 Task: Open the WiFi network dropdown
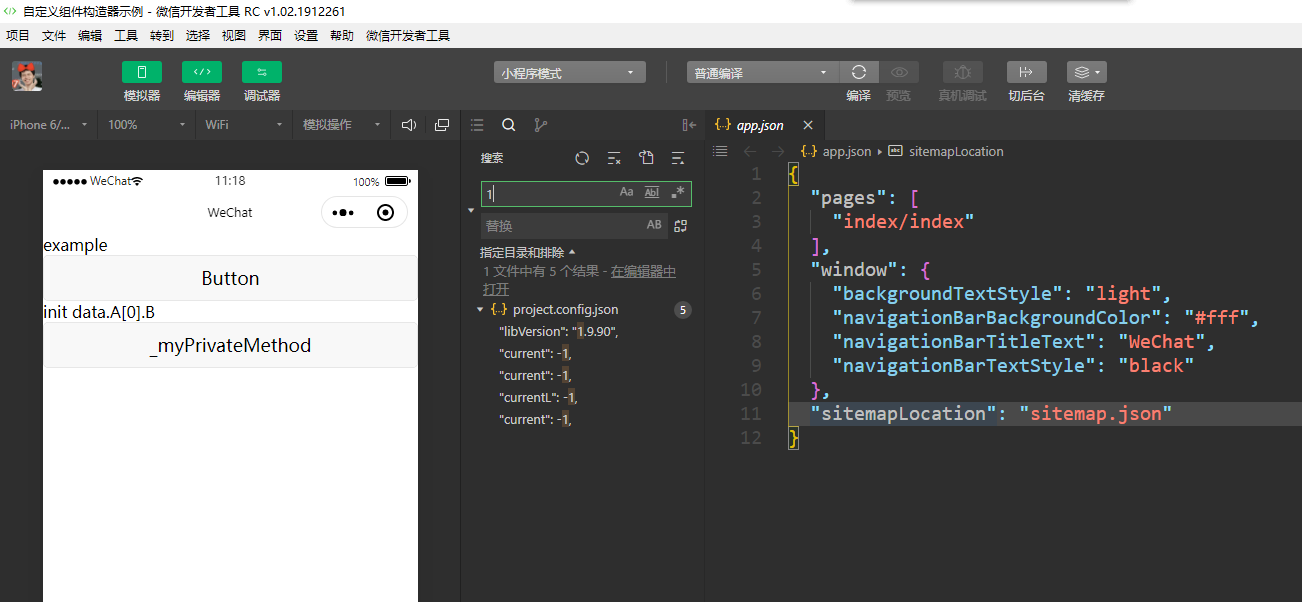(244, 125)
